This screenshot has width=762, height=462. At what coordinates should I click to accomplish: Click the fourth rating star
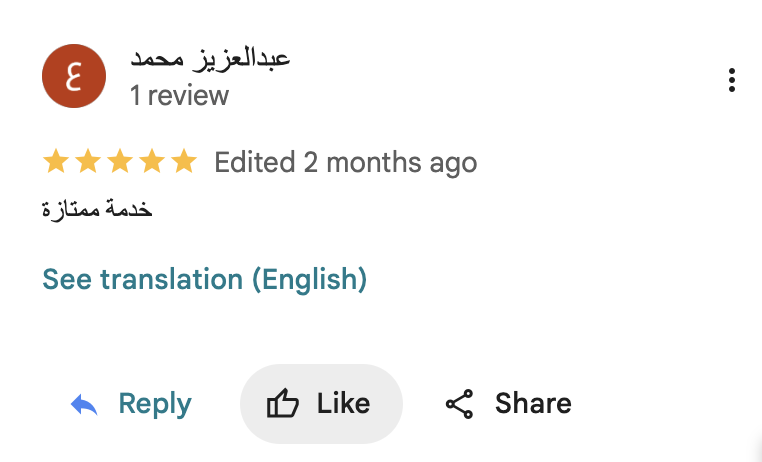(152, 162)
